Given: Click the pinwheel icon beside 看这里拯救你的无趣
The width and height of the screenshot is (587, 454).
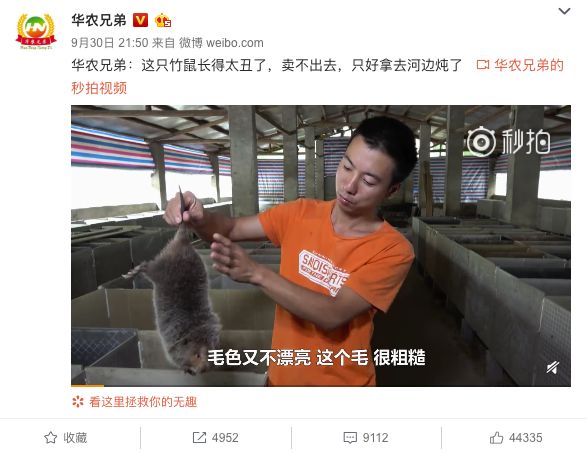Looking at the screenshot, I should coord(78,402).
